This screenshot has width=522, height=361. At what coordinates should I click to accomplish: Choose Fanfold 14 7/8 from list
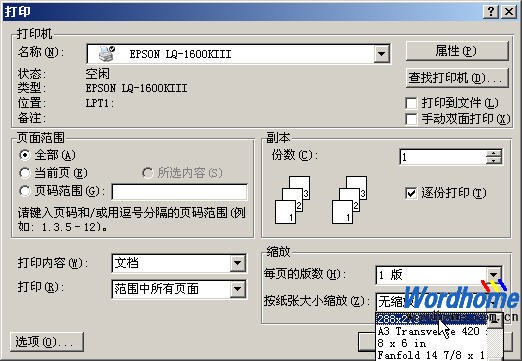click(x=432, y=355)
